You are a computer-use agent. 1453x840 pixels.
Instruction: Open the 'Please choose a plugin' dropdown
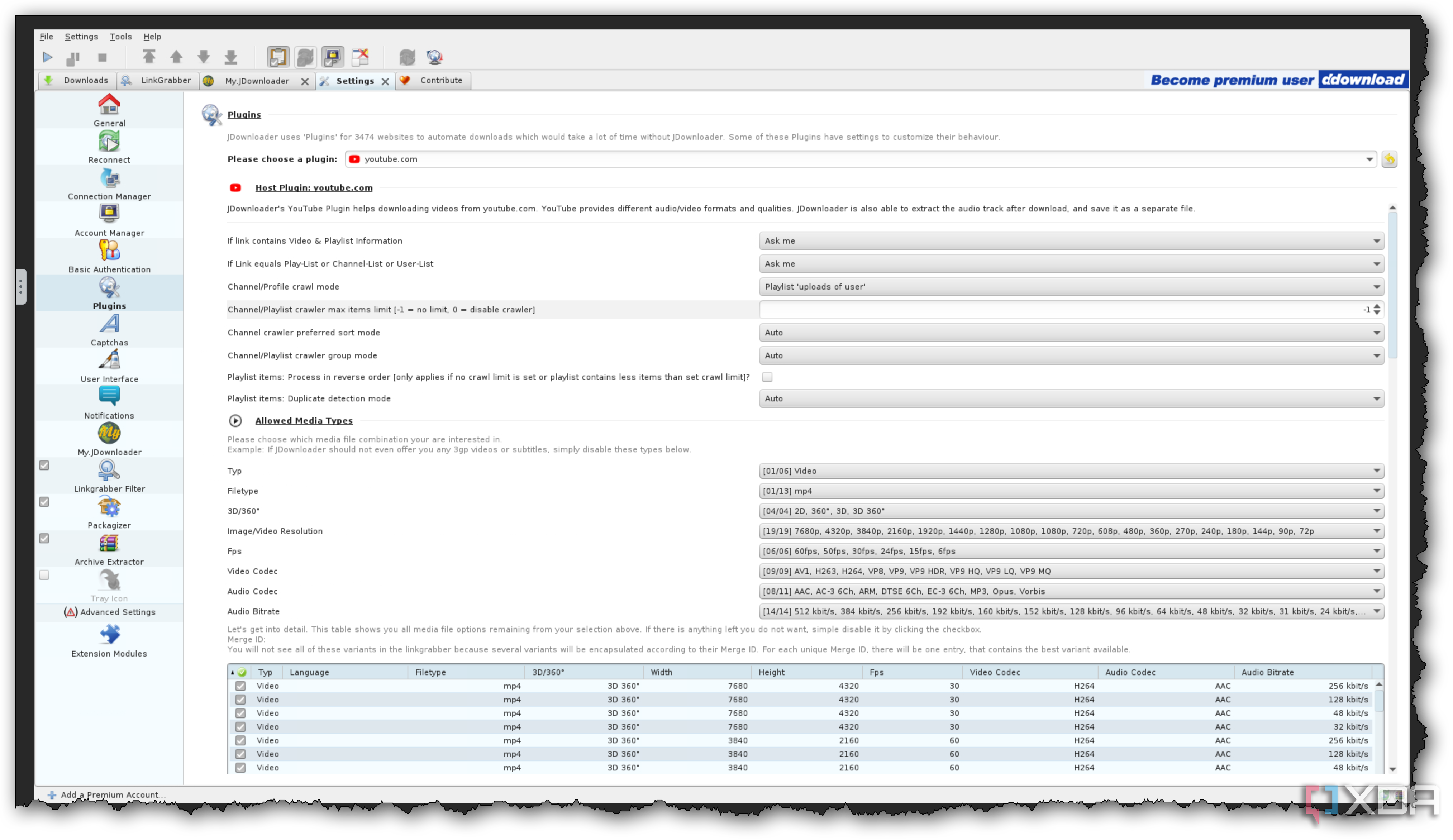coord(860,159)
